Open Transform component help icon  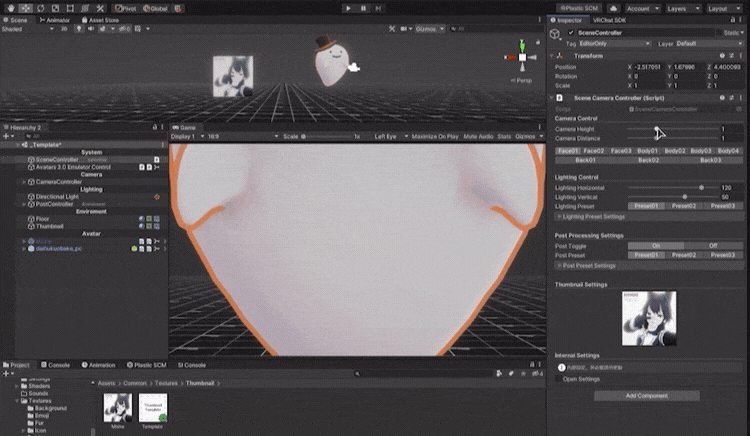click(722, 56)
